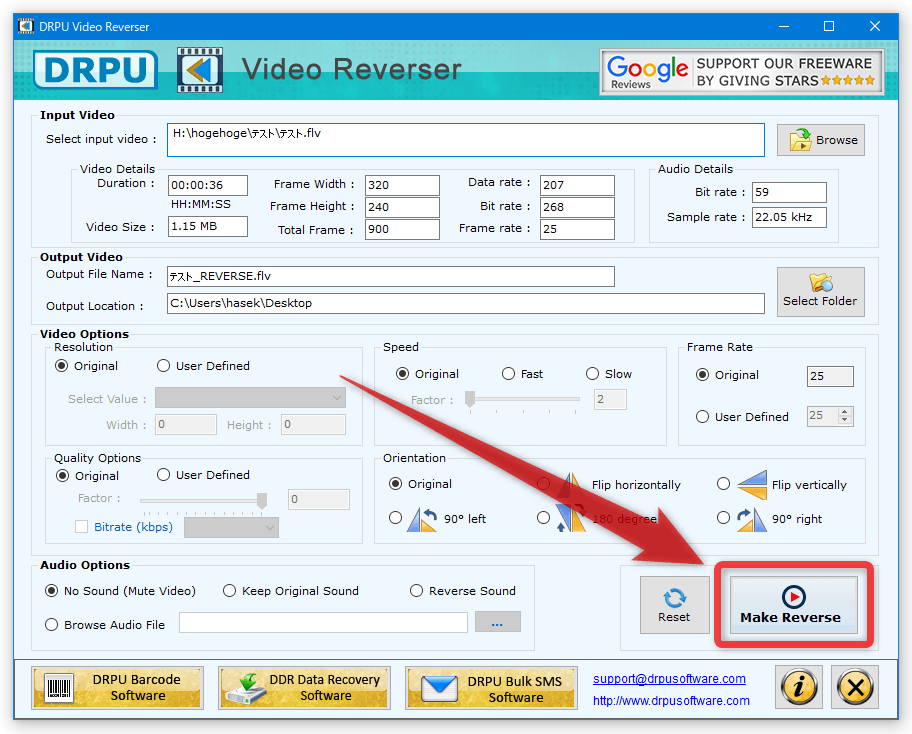Image resolution: width=912 pixels, height=734 pixels.
Task: Click the yellow info icon
Action: [799, 687]
